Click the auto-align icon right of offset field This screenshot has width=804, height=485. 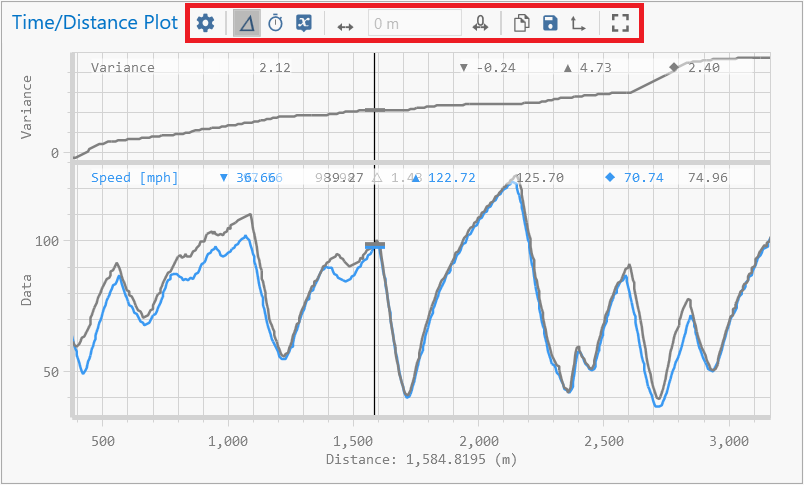(x=481, y=23)
